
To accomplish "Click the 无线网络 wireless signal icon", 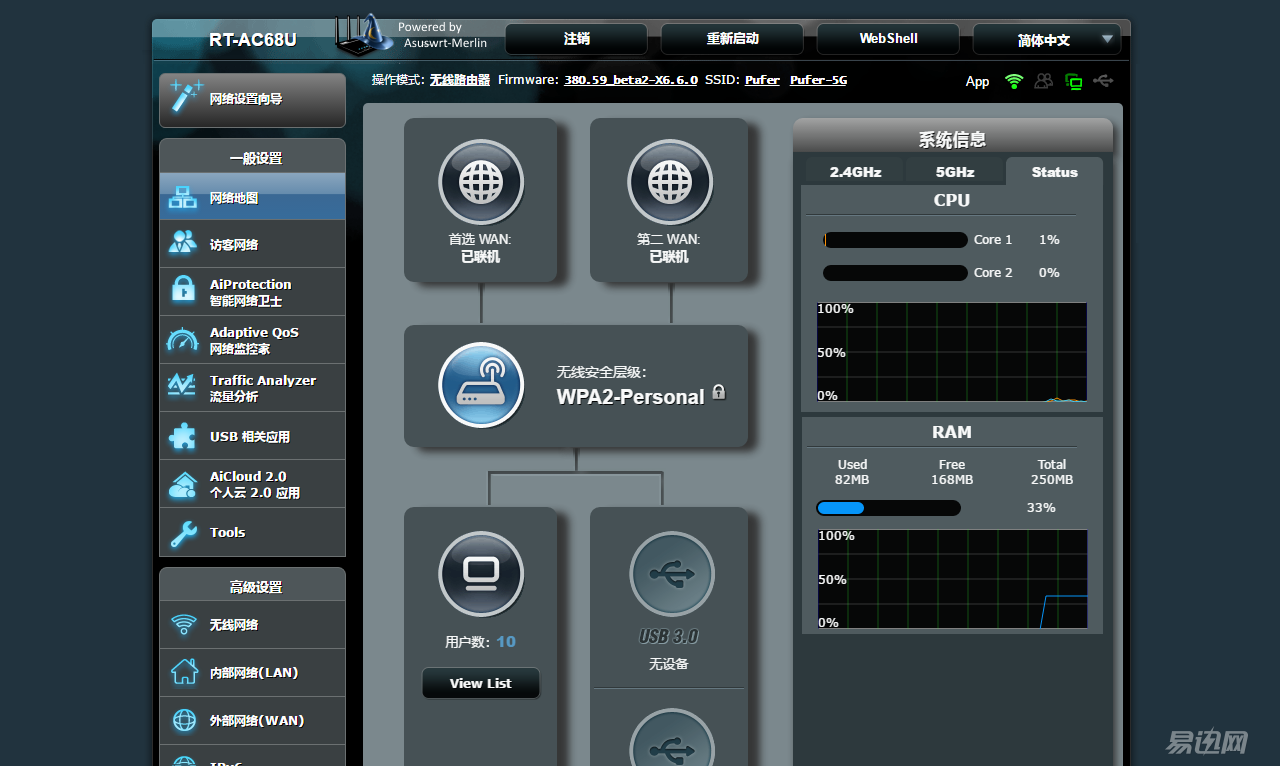I will pyautogui.click(x=183, y=625).
